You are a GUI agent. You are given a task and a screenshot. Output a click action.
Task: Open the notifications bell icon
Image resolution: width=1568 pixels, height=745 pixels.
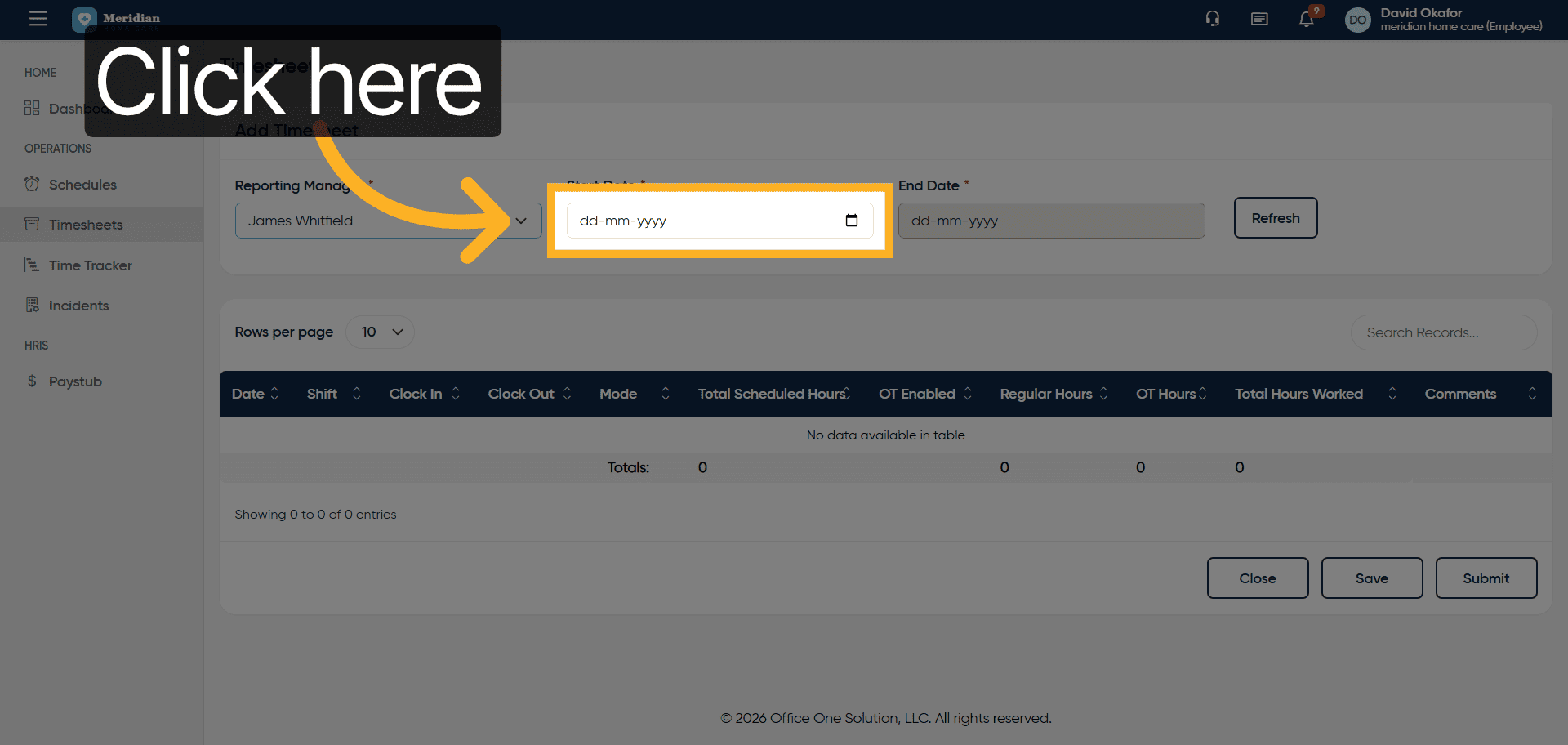point(1307,20)
